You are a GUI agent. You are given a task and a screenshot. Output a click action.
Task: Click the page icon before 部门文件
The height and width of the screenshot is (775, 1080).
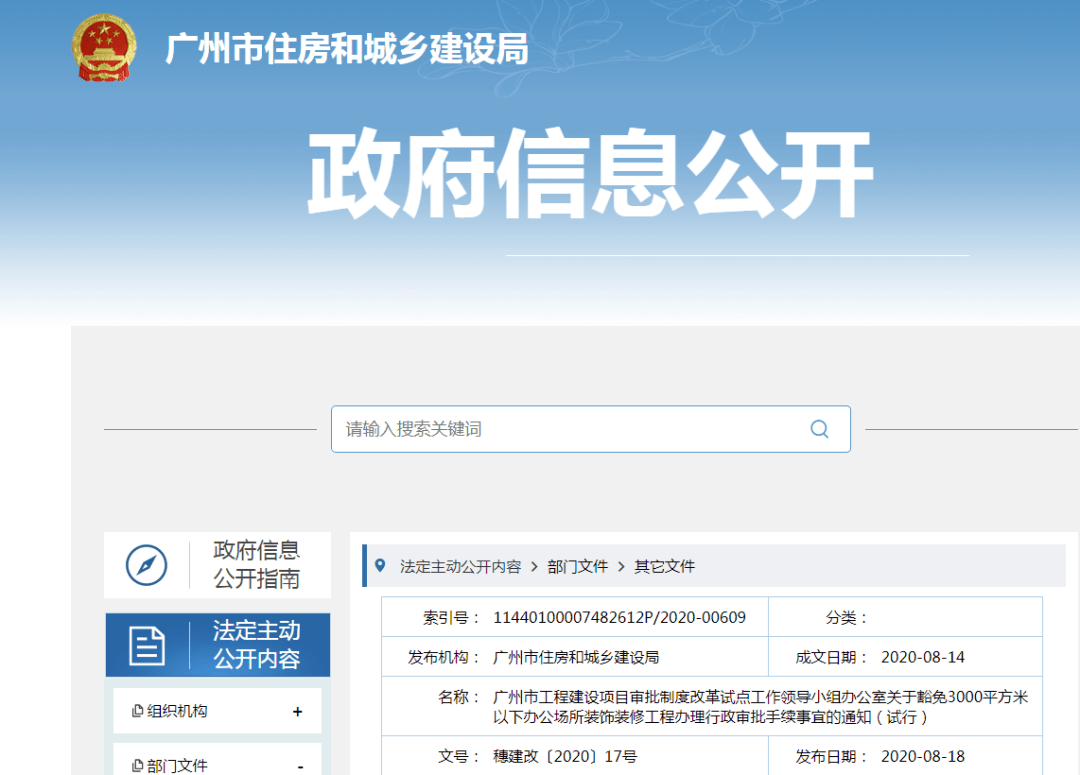[x=137, y=765]
